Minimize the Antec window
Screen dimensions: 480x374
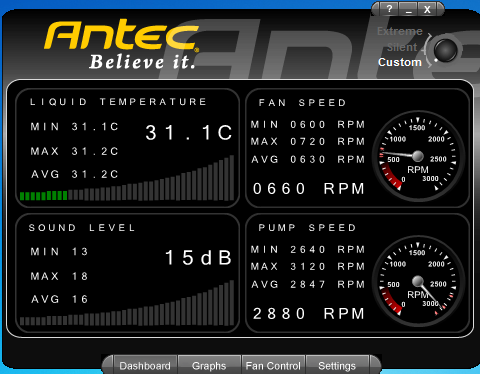409,9
